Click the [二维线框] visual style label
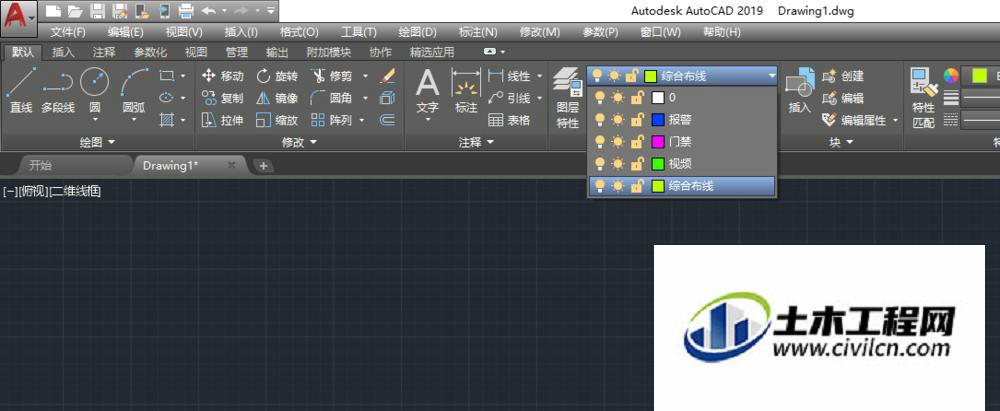This screenshot has width=1000, height=411. [74, 191]
